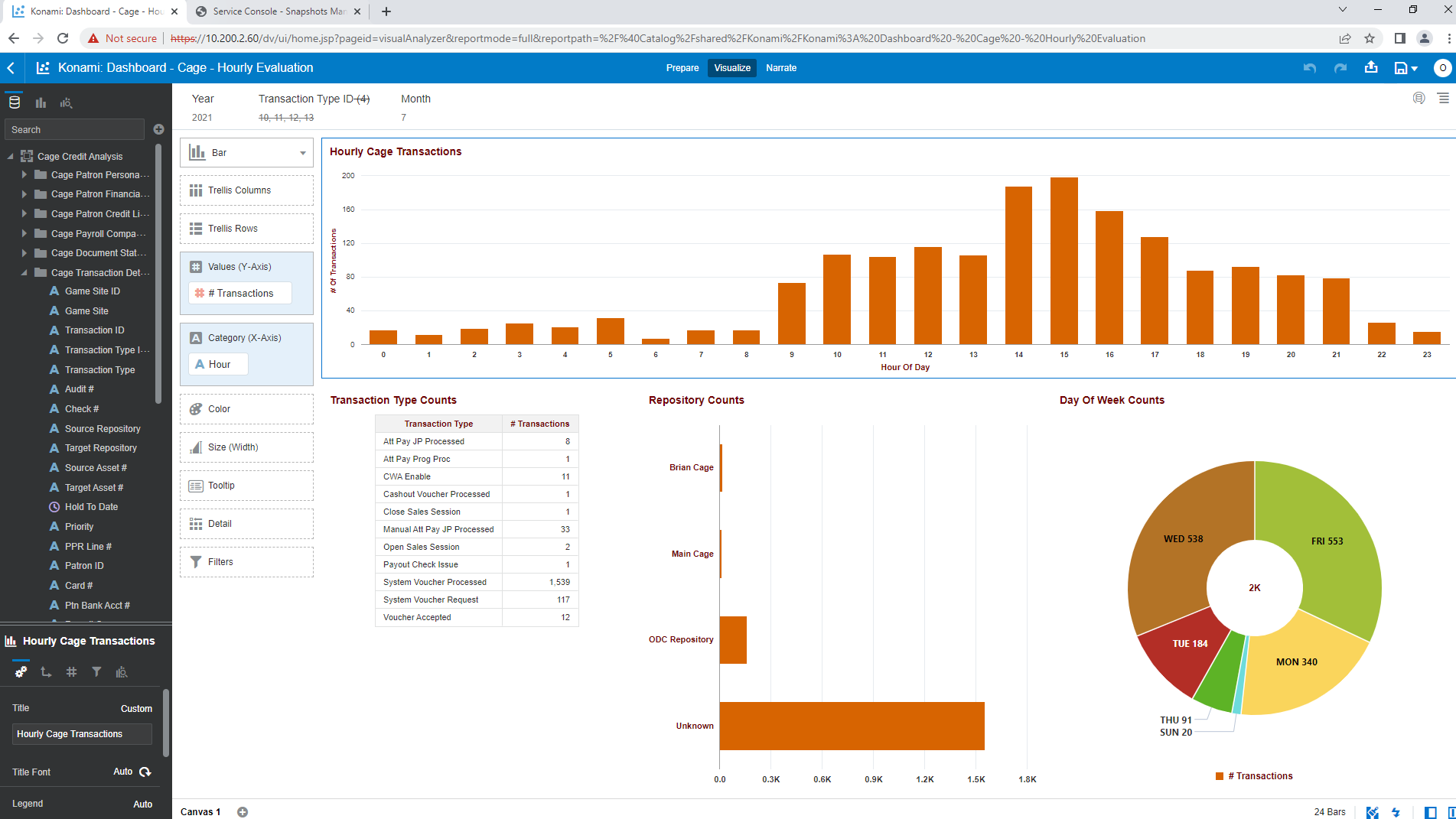Open the filter bar hamburger menu
This screenshot has height=819, width=1456.
pyautogui.click(x=1443, y=98)
